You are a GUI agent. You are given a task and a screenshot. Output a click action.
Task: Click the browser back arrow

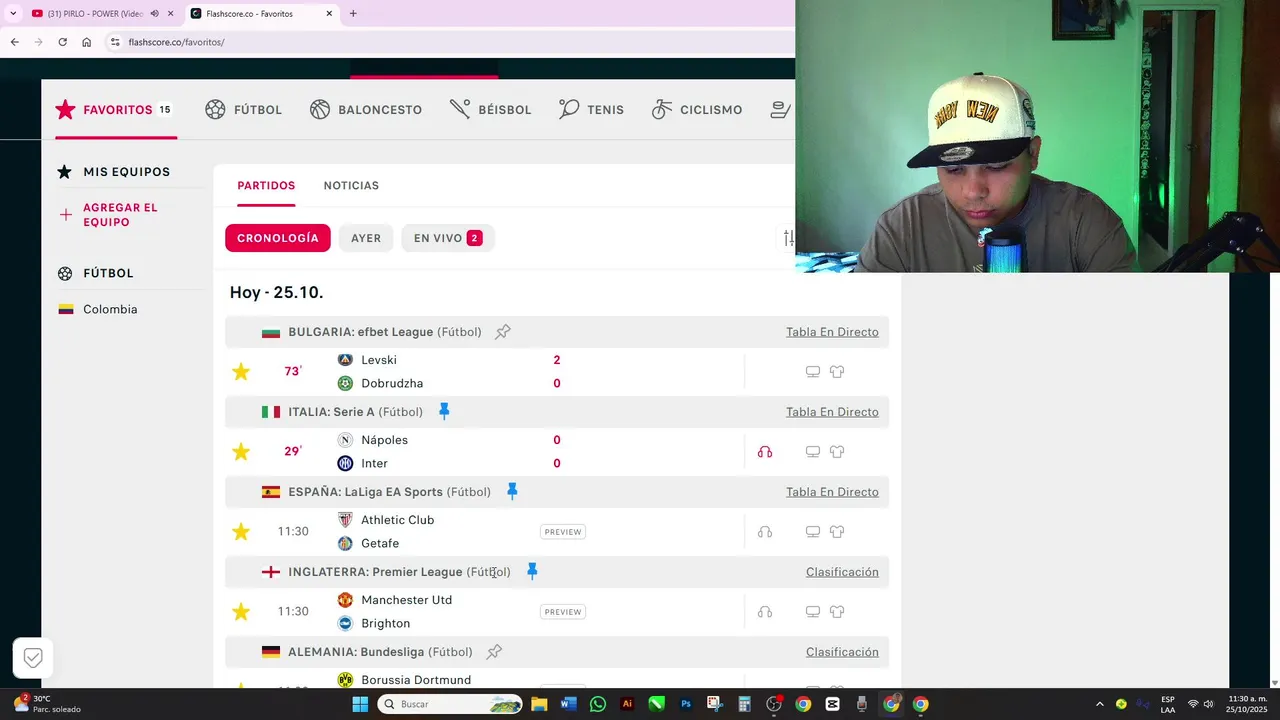(x=14, y=42)
